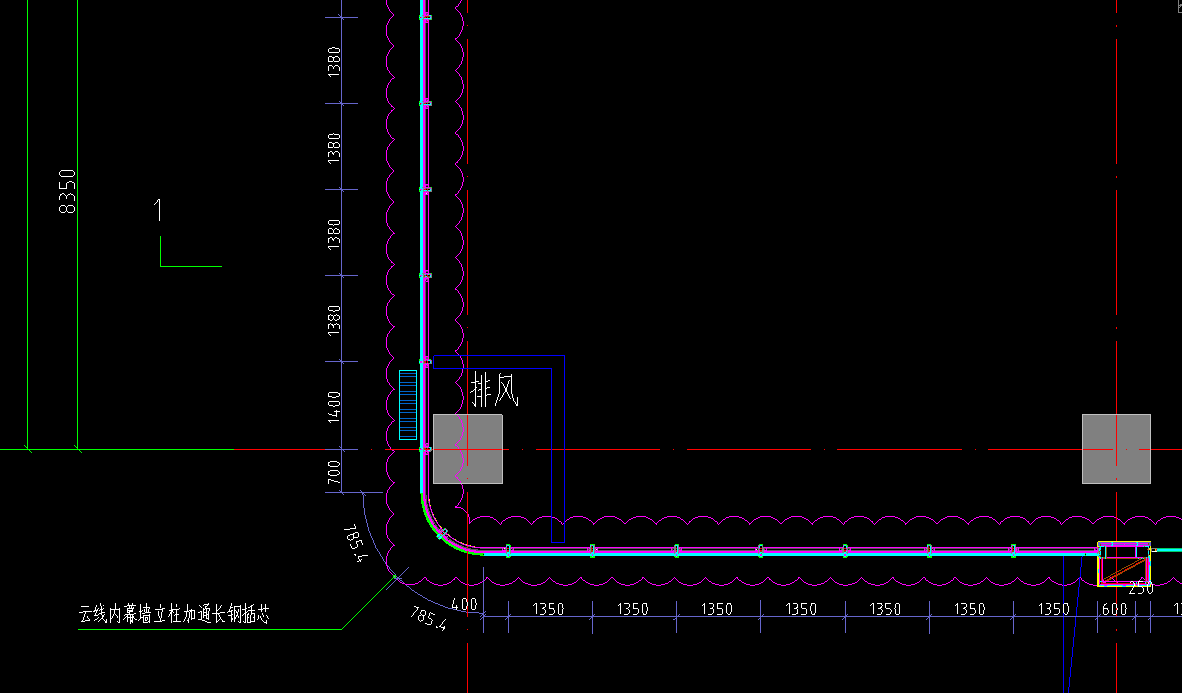Click the blue hatched louver rectangle
Image resolution: width=1182 pixels, height=693 pixels.
pyautogui.click(x=407, y=405)
